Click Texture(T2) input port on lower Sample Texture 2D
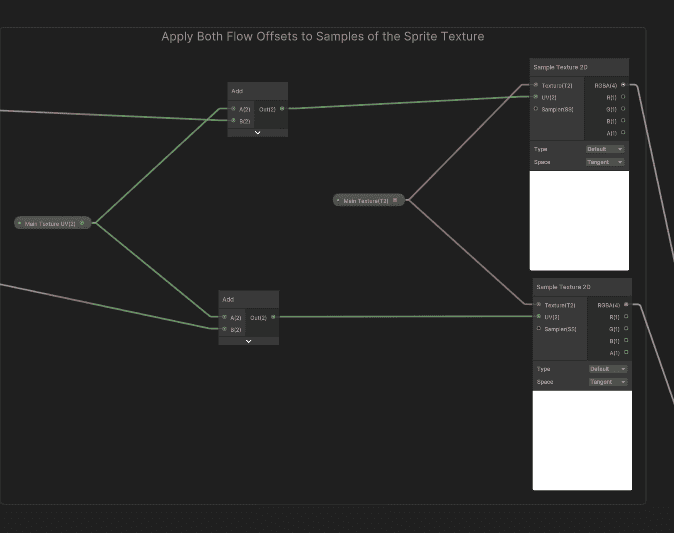 (539, 304)
